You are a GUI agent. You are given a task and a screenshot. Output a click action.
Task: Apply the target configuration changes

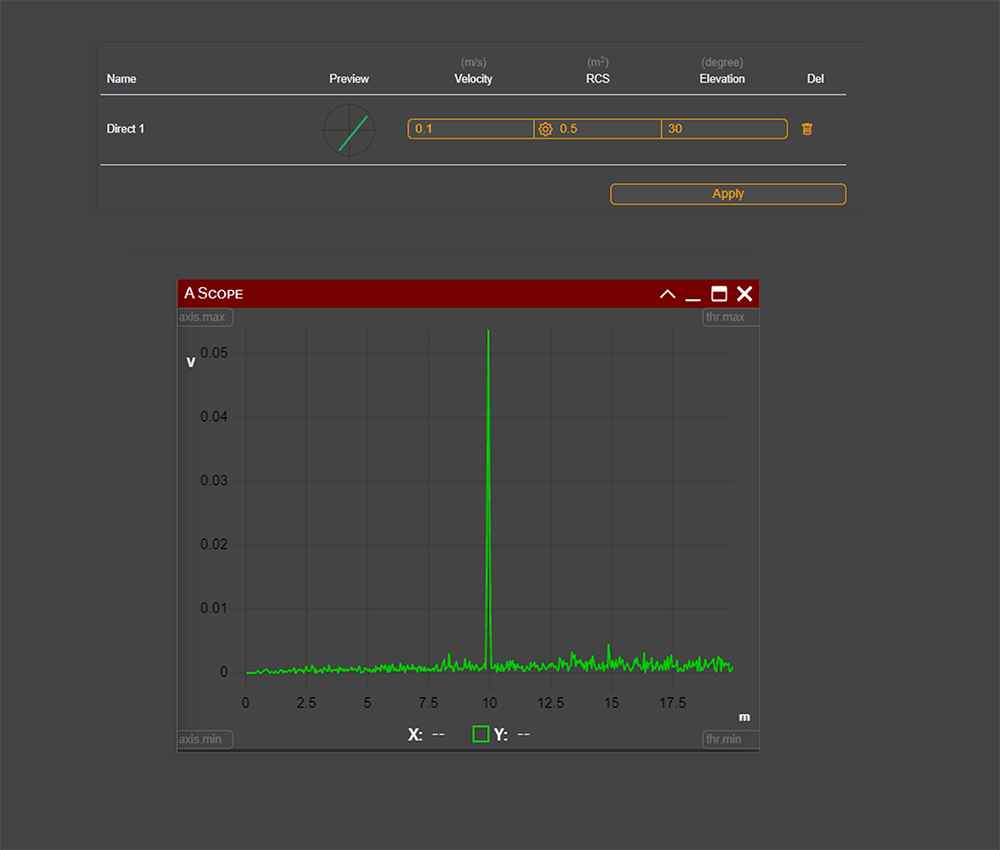pyautogui.click(x=727, y=194)
